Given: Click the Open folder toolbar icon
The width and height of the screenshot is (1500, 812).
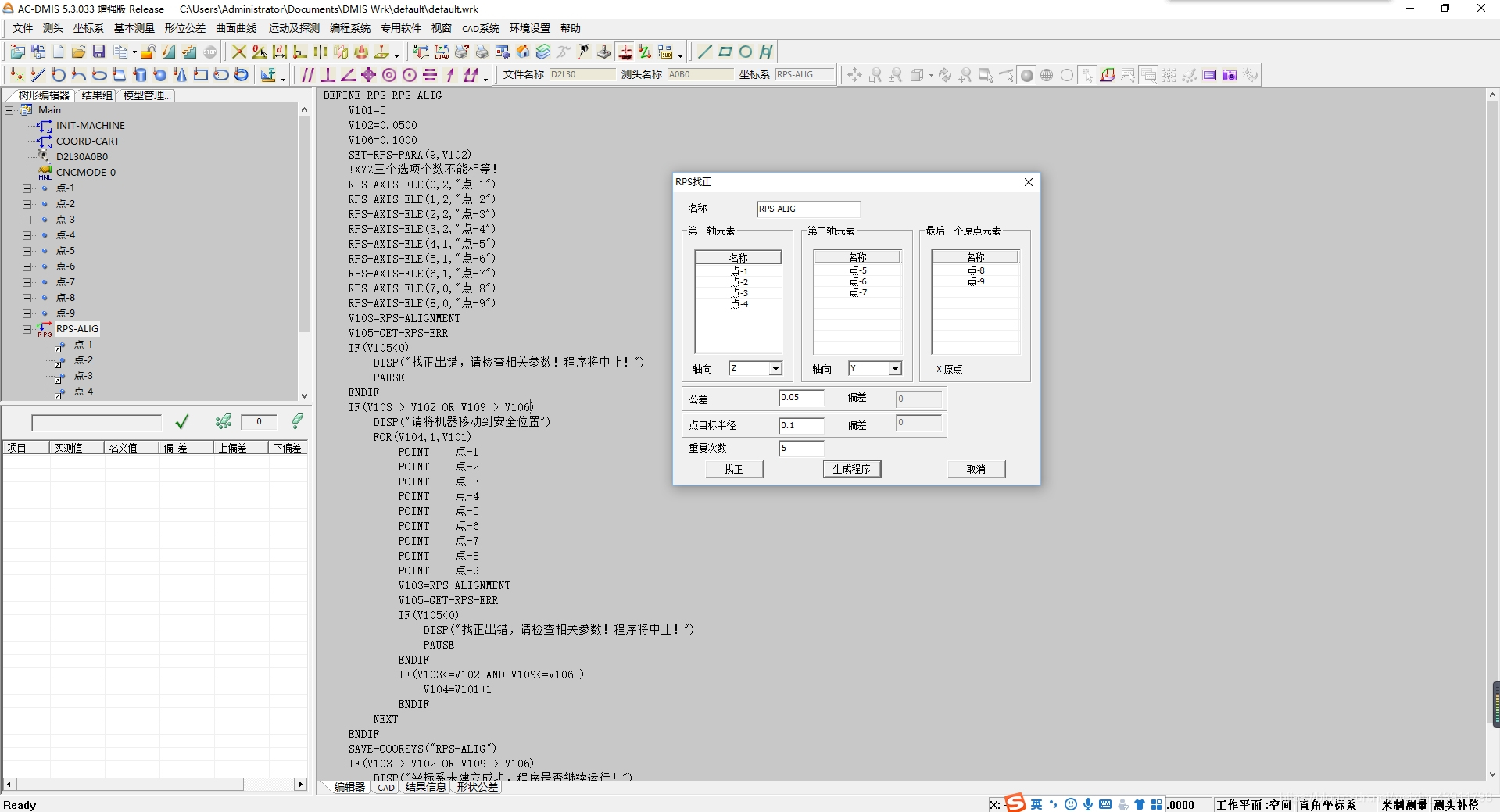Looking at the screenshot, I should [x=78, y=52].
